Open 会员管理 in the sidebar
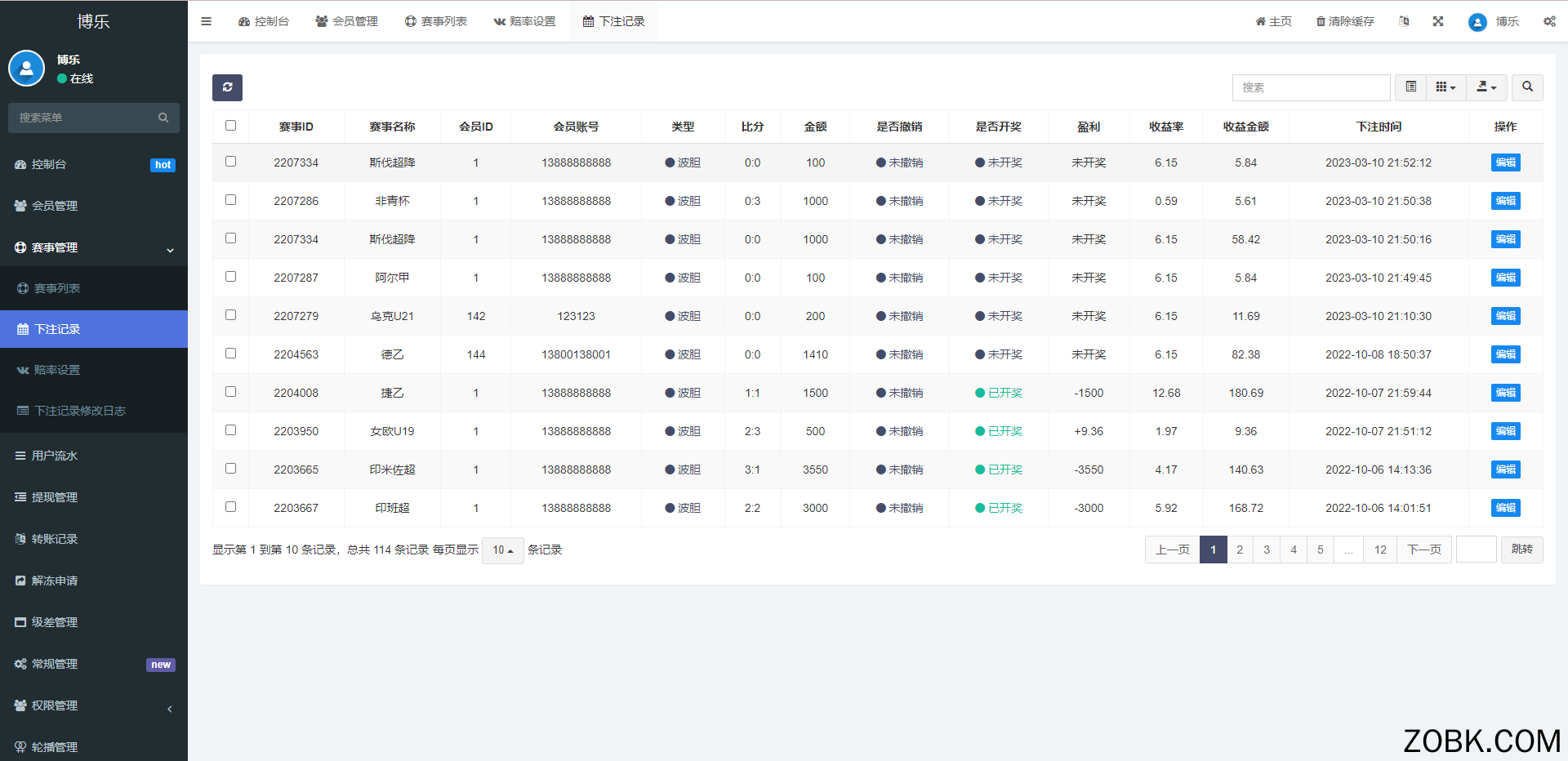This screenshot has width=1568, height=761. click(94, 206)
